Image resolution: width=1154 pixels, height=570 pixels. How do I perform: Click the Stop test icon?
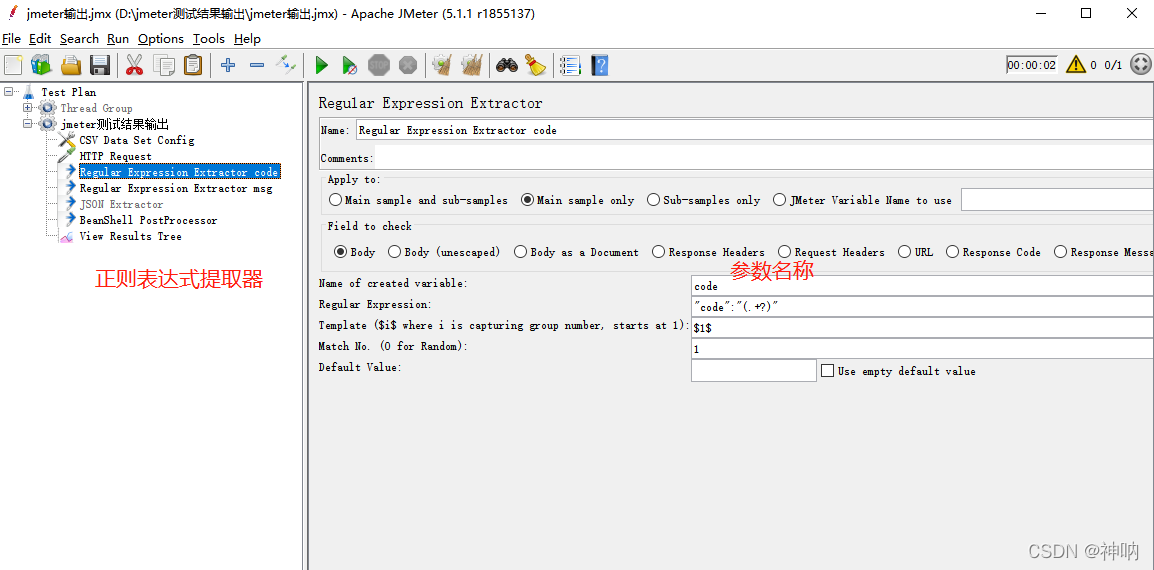[378, 66]
